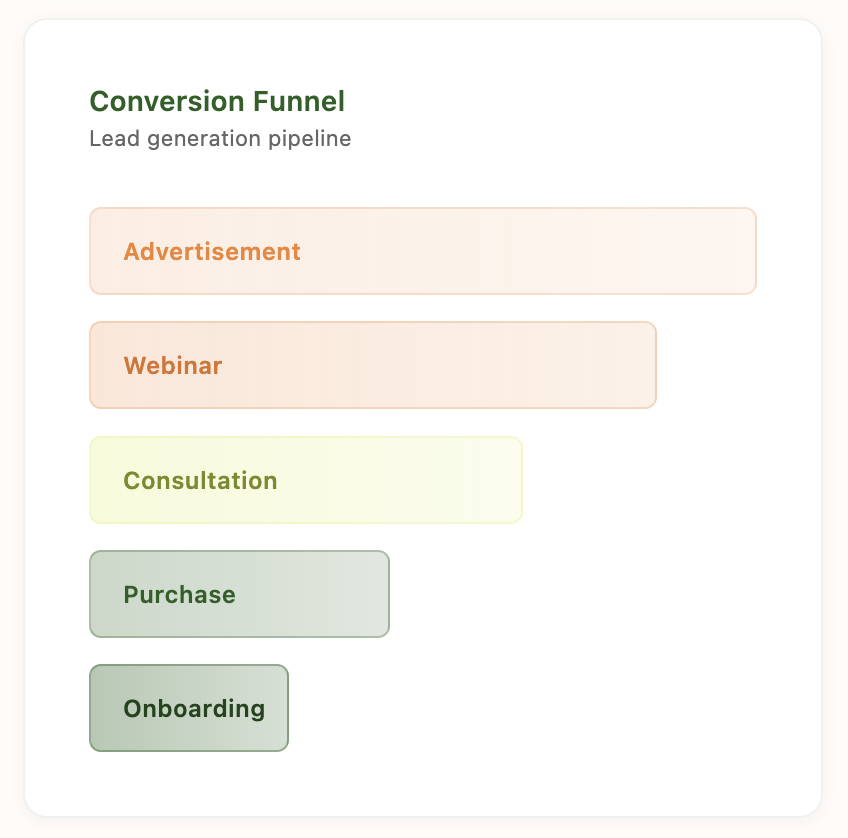Select the Webinar funnel stage

click(x=372, y=365)
